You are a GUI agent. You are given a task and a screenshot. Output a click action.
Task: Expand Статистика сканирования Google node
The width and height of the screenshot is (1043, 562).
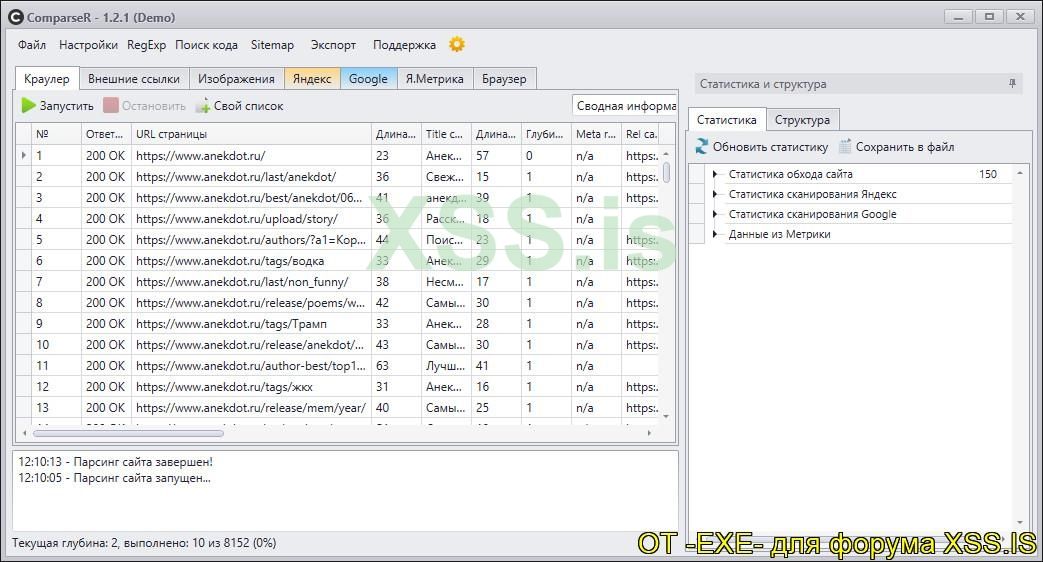click(715, 214)
